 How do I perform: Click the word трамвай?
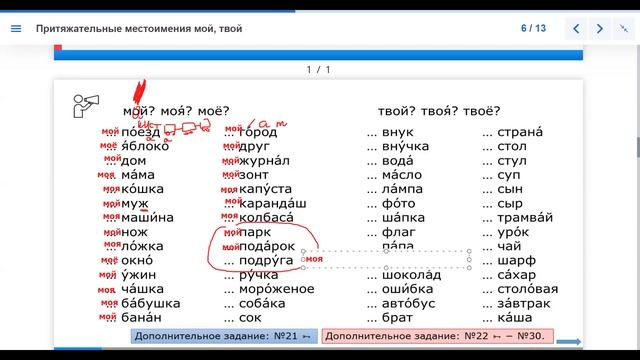pos(525,218)
